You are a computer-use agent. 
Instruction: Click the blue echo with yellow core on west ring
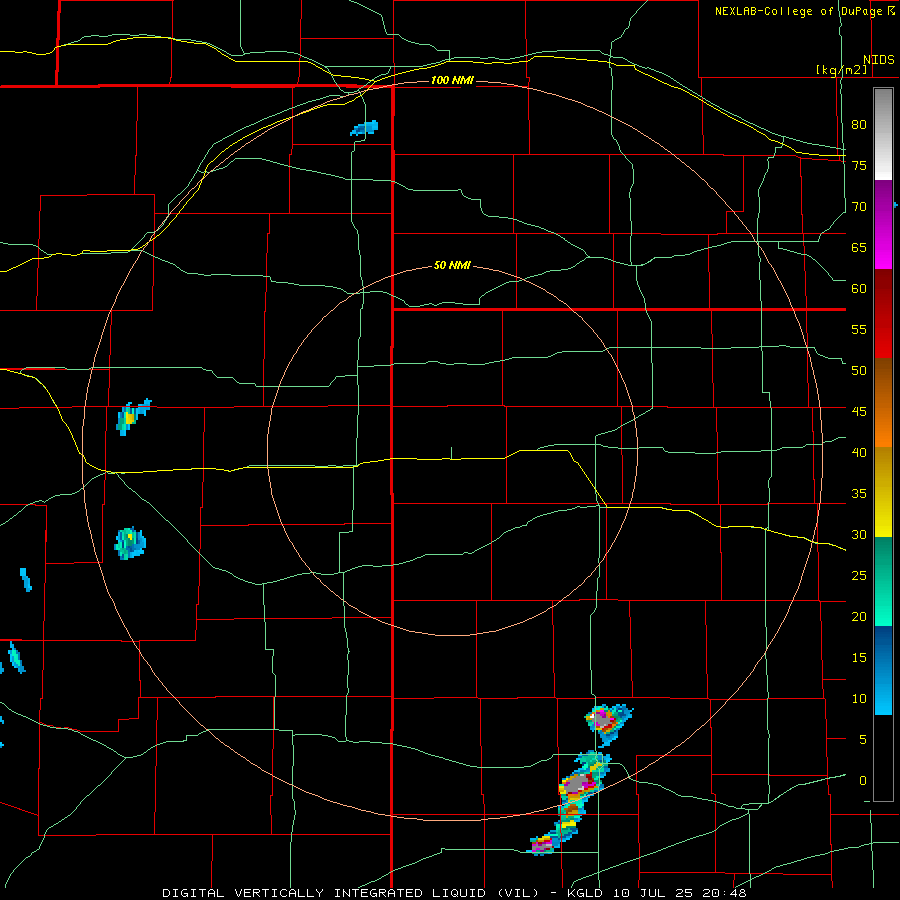132,417
